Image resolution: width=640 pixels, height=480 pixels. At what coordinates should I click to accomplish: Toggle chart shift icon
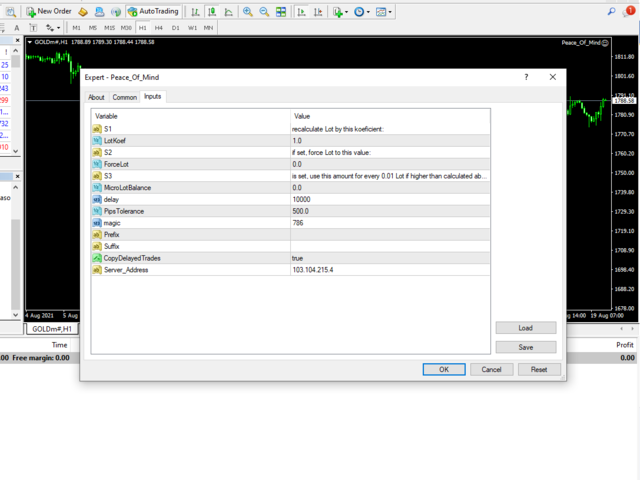318,12
